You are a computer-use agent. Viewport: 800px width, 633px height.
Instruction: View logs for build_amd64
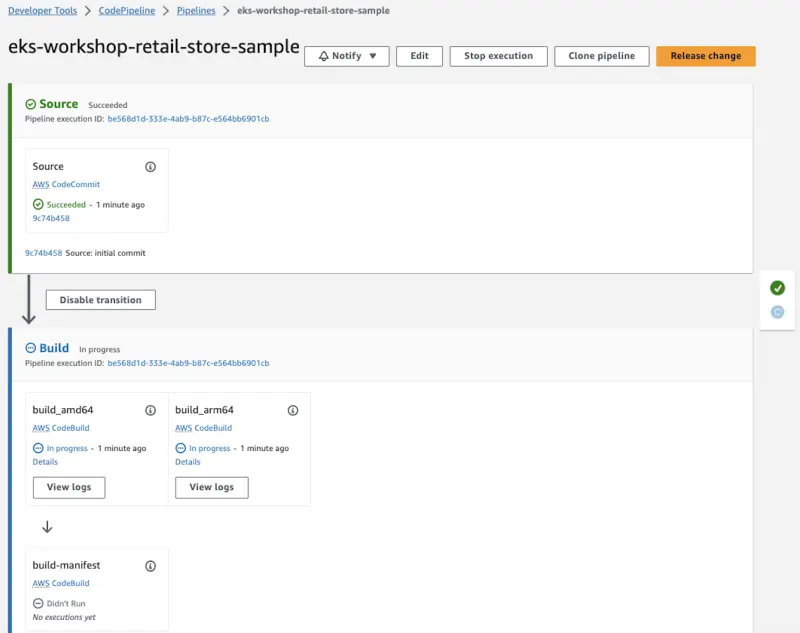[69, 487]
